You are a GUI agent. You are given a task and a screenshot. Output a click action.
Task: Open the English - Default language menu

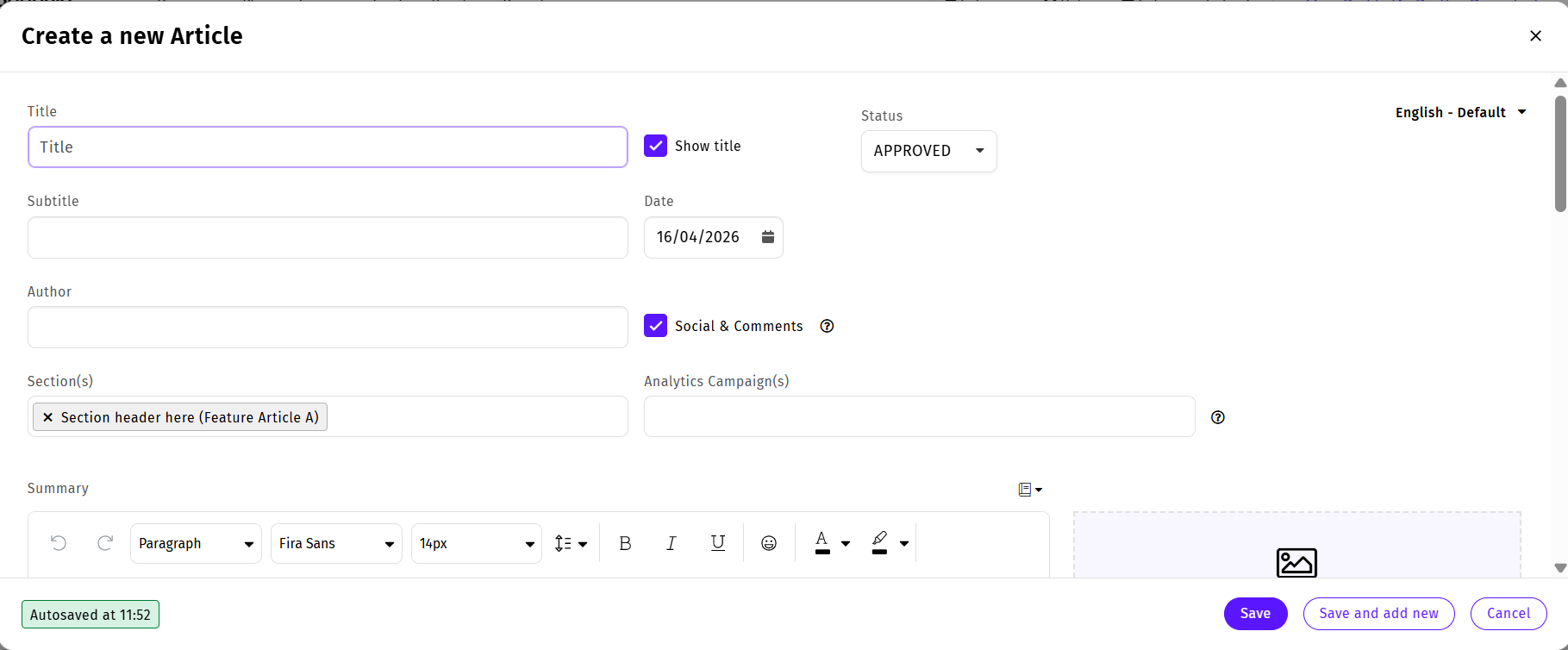[x=1460, y=112]
